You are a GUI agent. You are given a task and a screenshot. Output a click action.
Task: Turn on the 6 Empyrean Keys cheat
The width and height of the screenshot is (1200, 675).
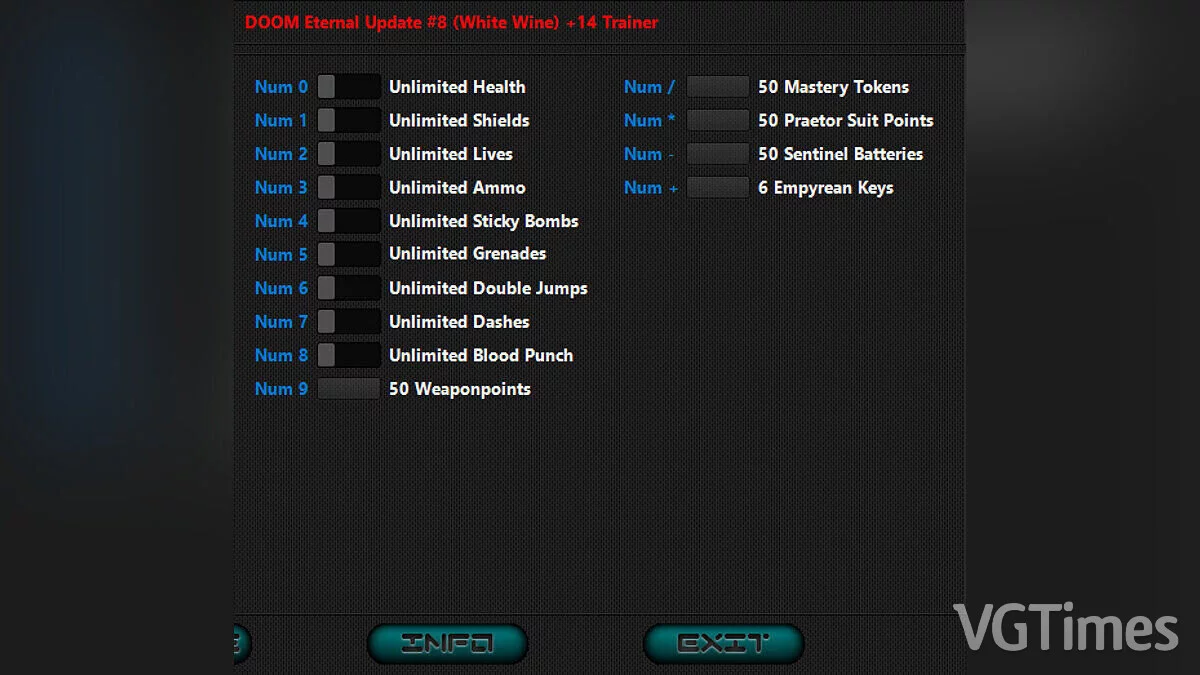717,187
